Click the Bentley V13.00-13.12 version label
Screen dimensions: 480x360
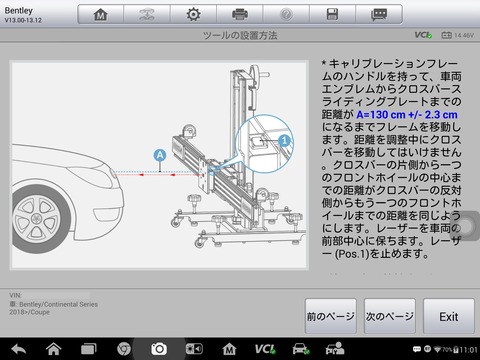click(23, 15)
